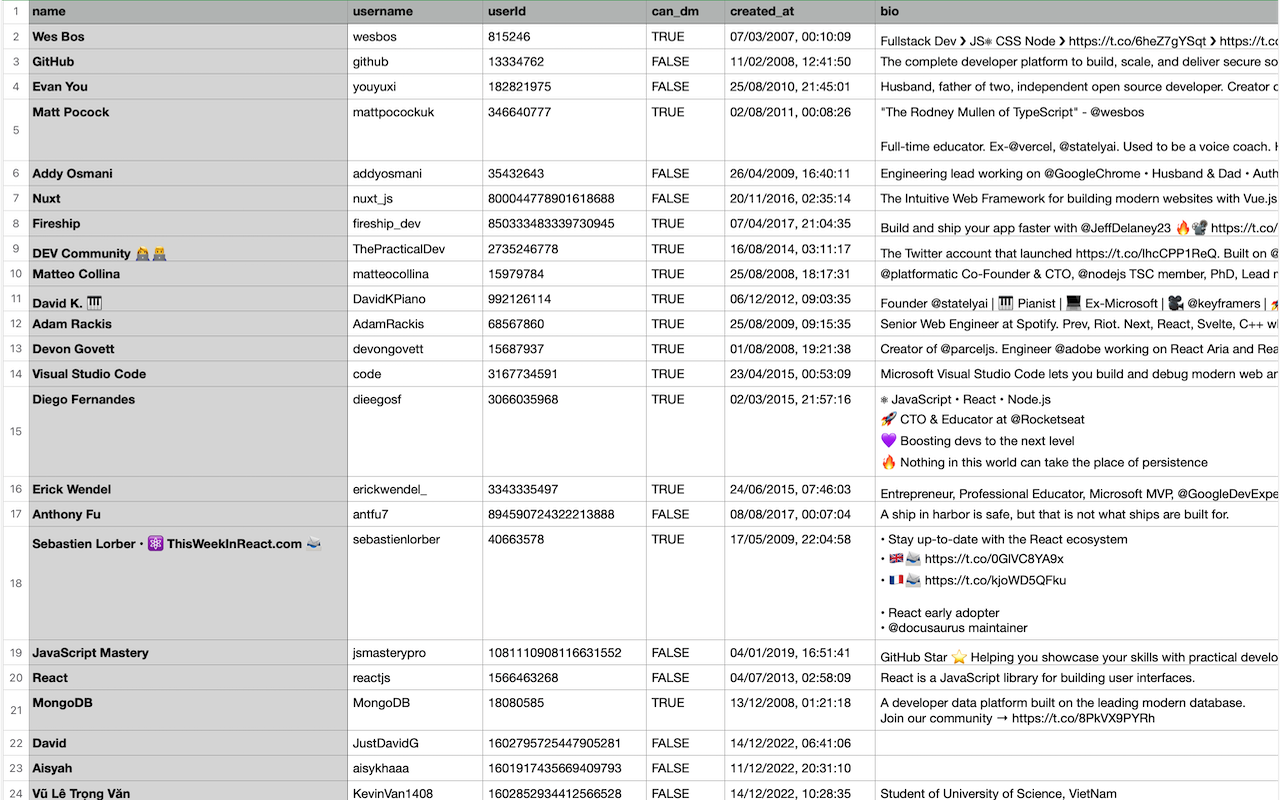Click row number 15 header
The image size is (1280, 800).
click(x=15, y=432)
